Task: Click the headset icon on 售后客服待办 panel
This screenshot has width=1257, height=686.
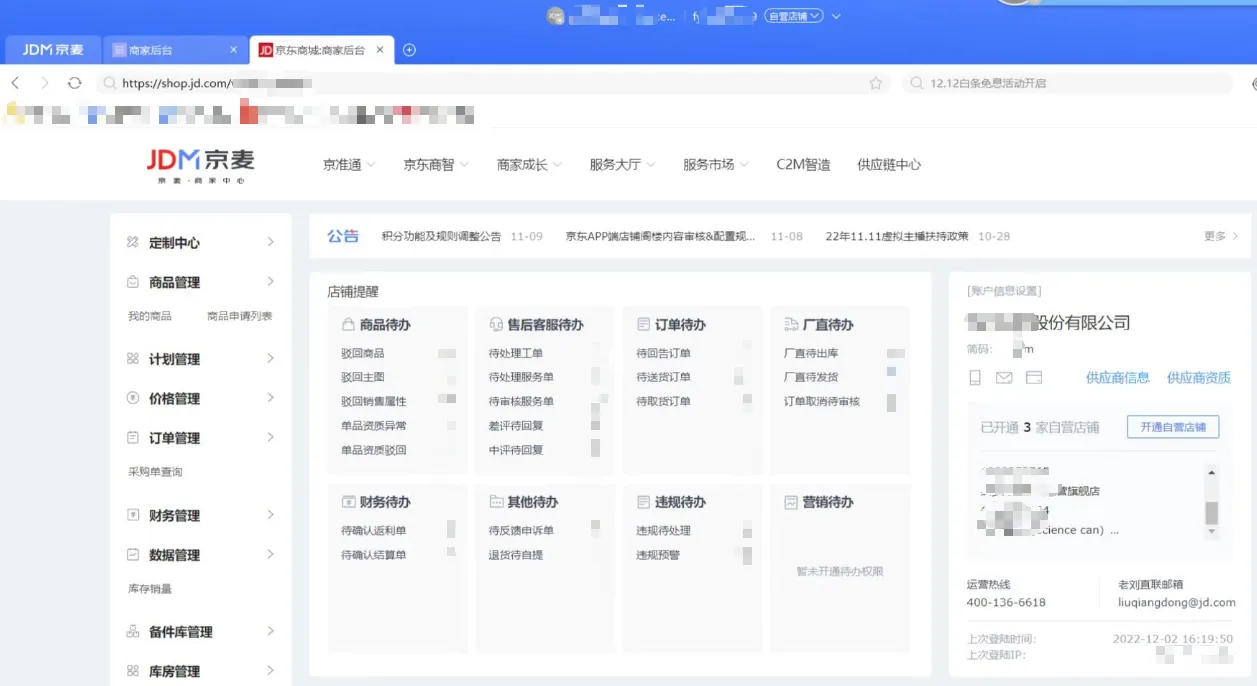Action: pyautogui.click(x=494, y=324)
